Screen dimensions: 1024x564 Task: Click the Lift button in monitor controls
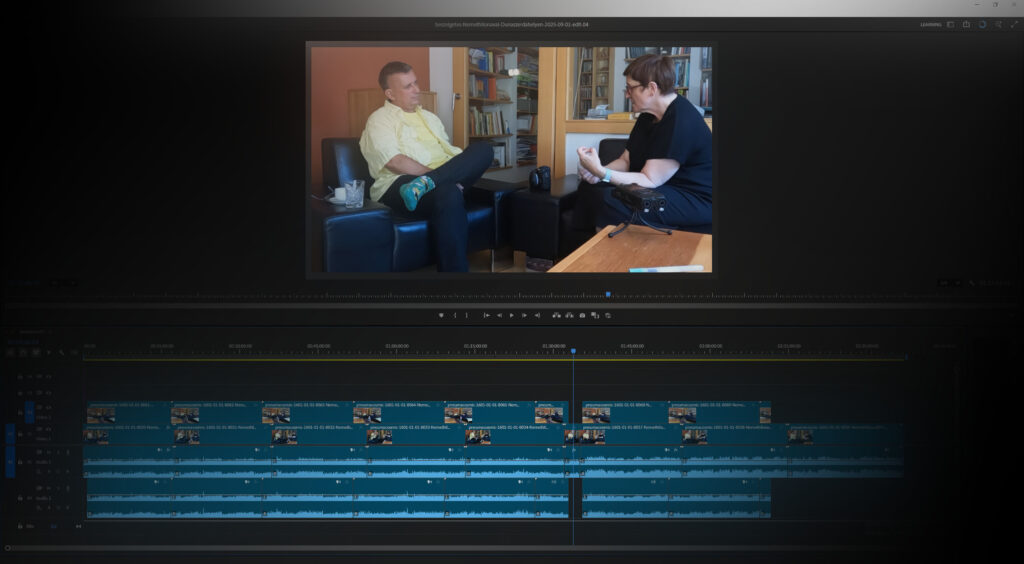coord(556,315)
